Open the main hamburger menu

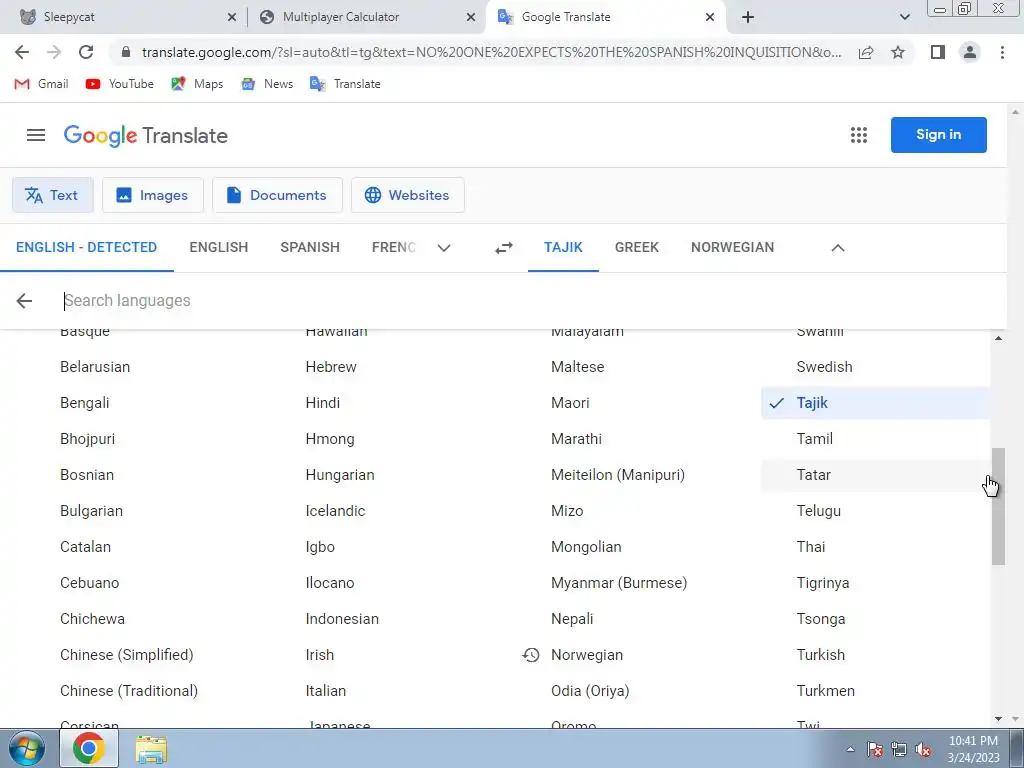pos(36,135)
